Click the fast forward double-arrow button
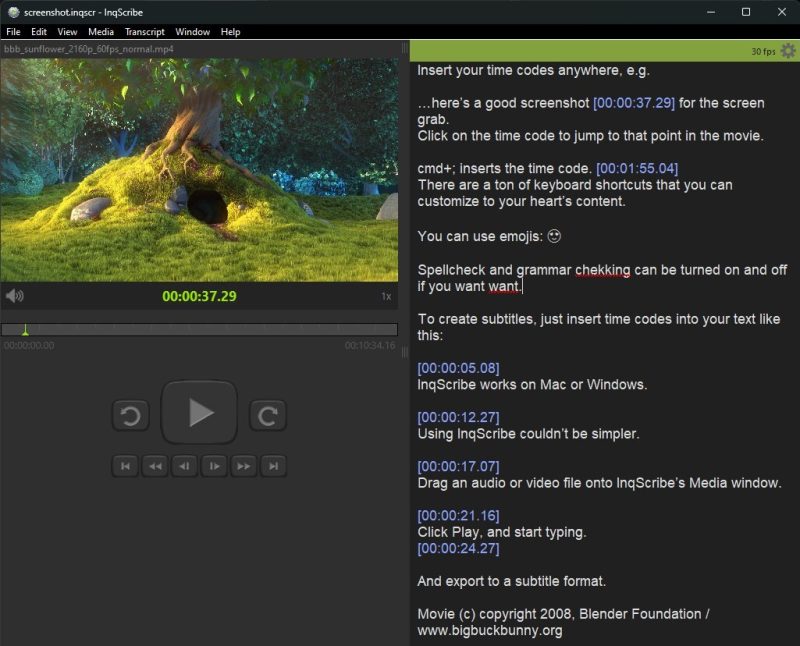This screenshot has width=800, height=646. pos(243,465)
